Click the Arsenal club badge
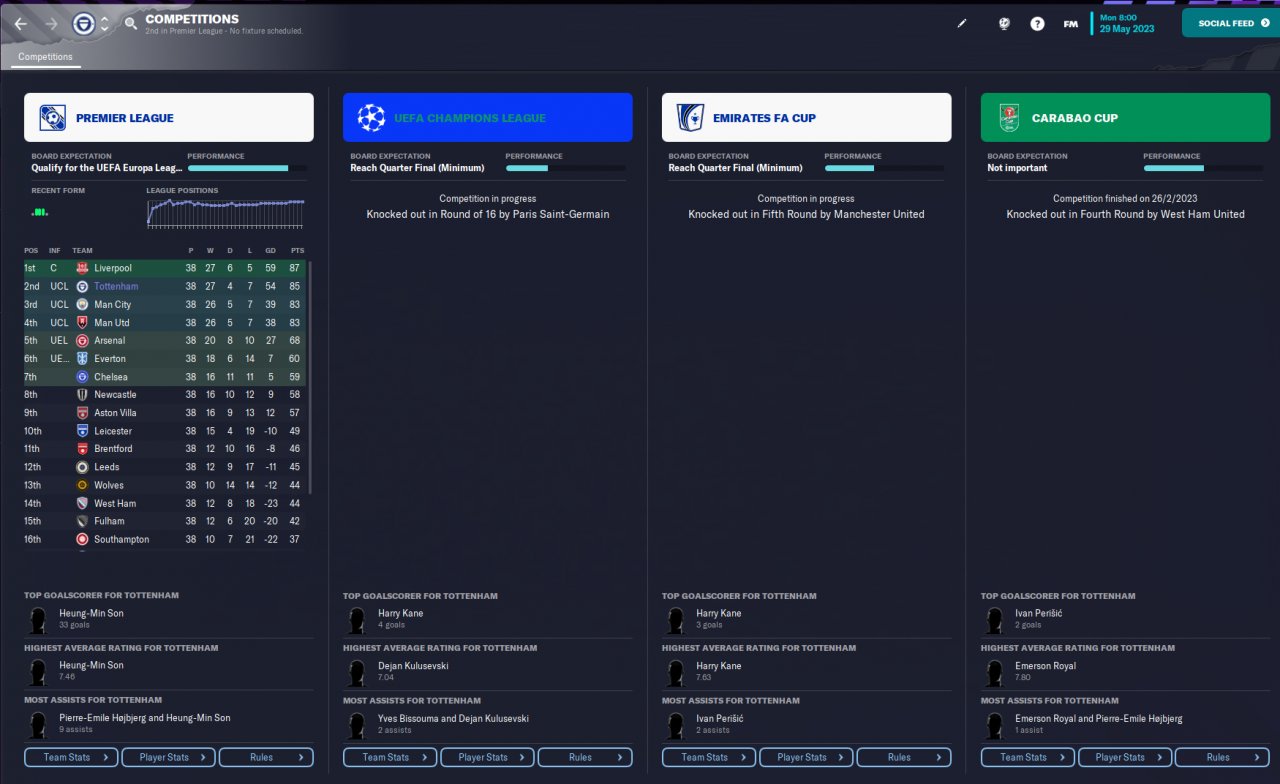Viewport: 1280px width, 784px height. coord(82,341)
